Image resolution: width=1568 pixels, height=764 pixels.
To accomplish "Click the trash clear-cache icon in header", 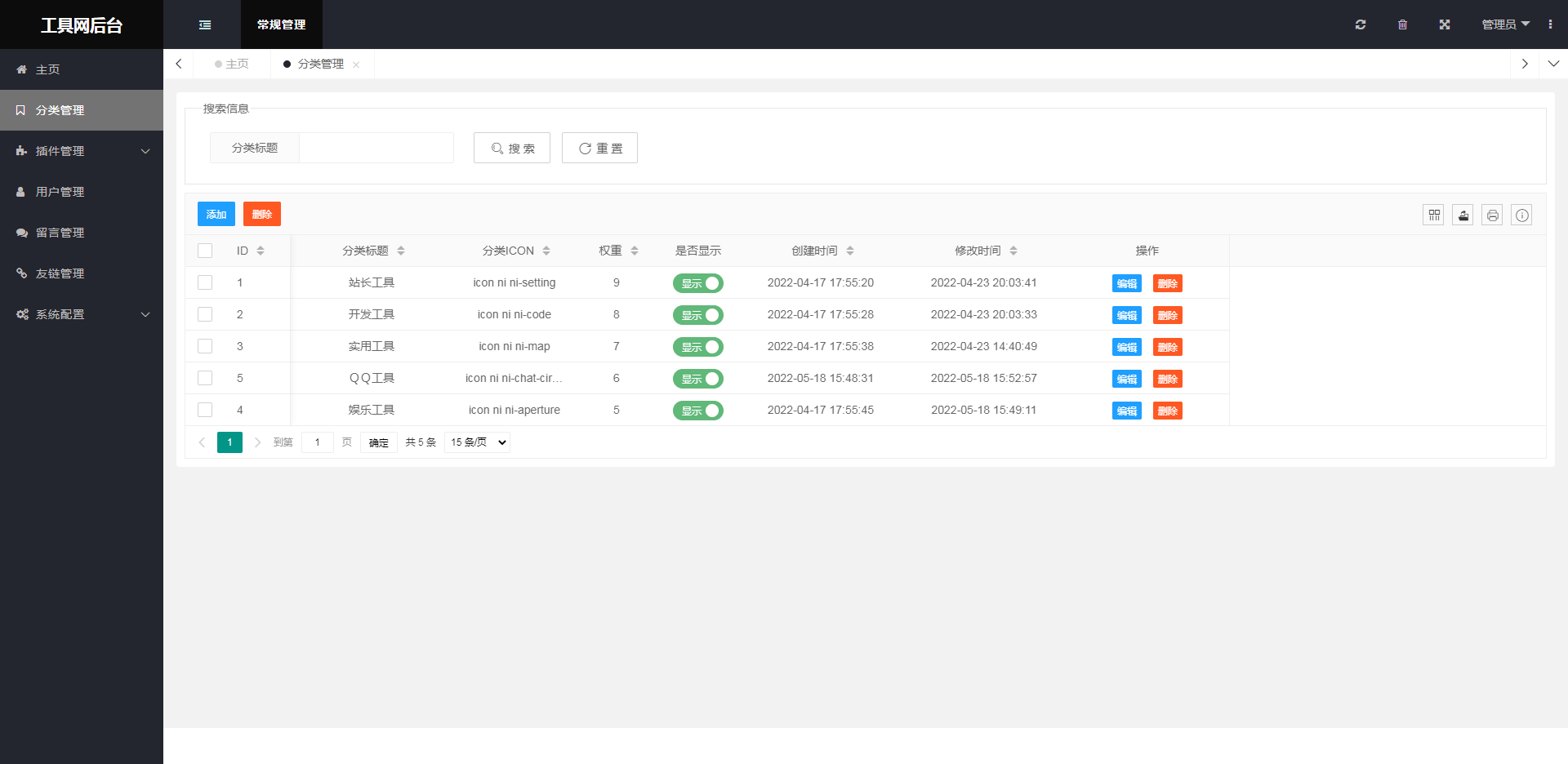I will pyautogui.click(x=1402, y=24).
